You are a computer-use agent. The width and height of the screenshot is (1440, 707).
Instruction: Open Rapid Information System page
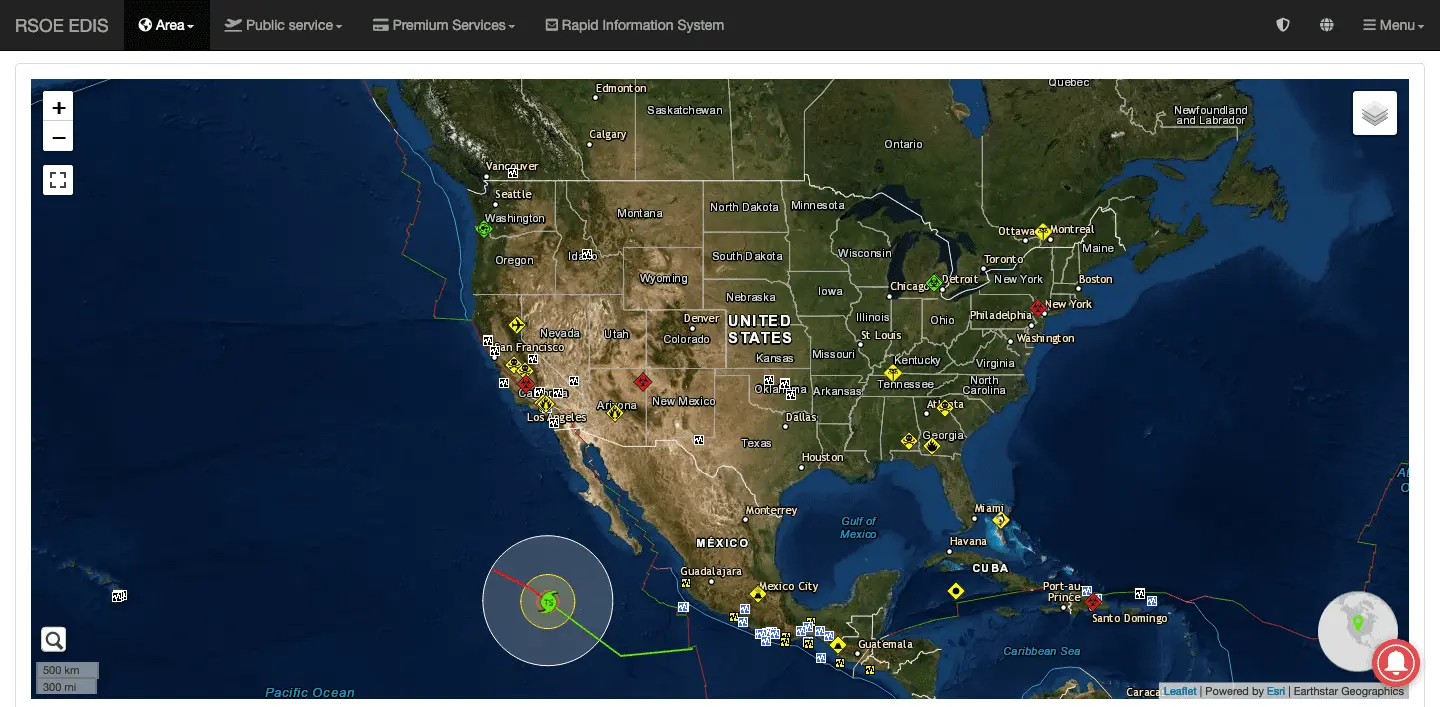[x=634, y=25]
